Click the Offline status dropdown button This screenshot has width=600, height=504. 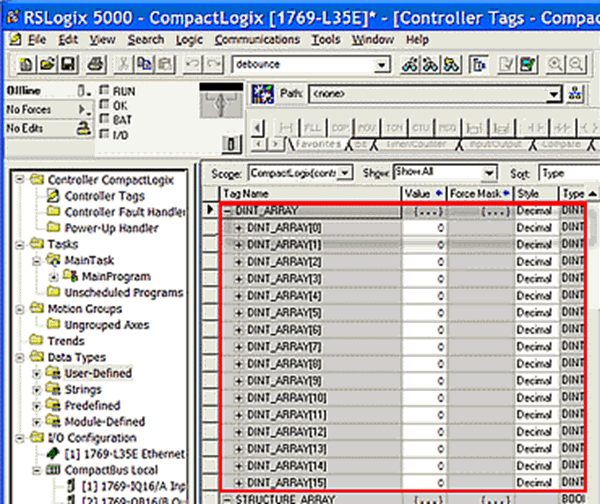[x=85, y=91]
